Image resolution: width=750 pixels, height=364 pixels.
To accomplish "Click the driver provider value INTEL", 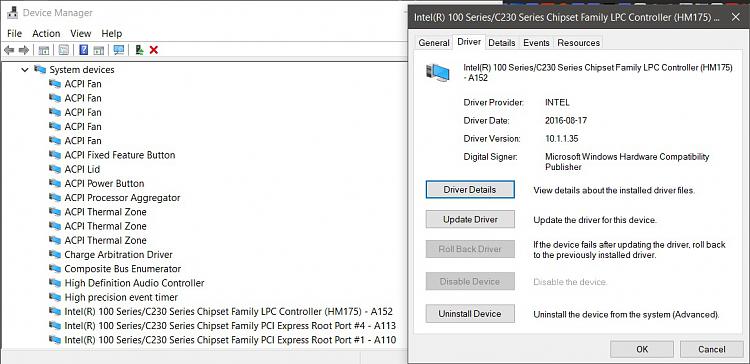I will [x=557, y=102].
